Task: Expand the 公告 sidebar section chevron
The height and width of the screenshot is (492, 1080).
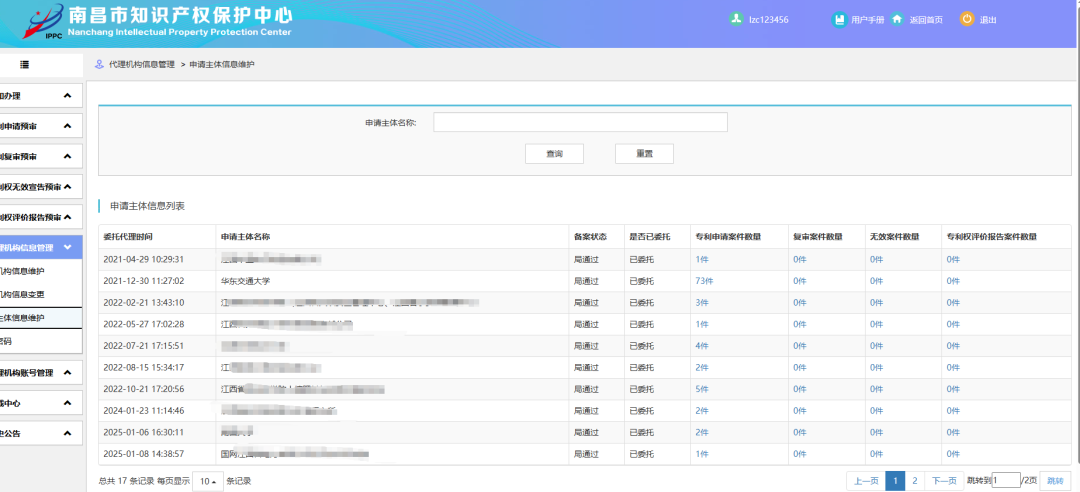Action: tap(67, 433)
